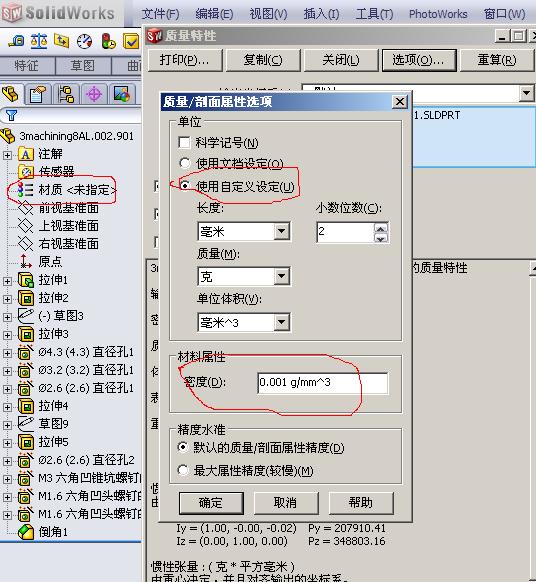Switch to the 草图 tab
The width and height of the screenshot is (536, 582).
click(x=83, y=66)
